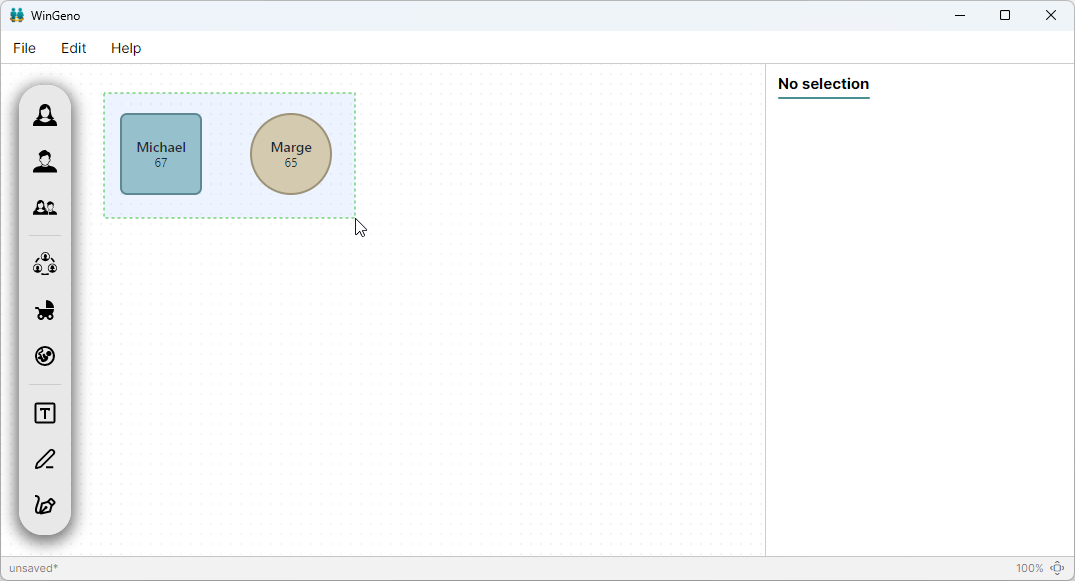This screenshot has width=1075, height=581.
Task: Click the No selection heading
Action: 823,84
